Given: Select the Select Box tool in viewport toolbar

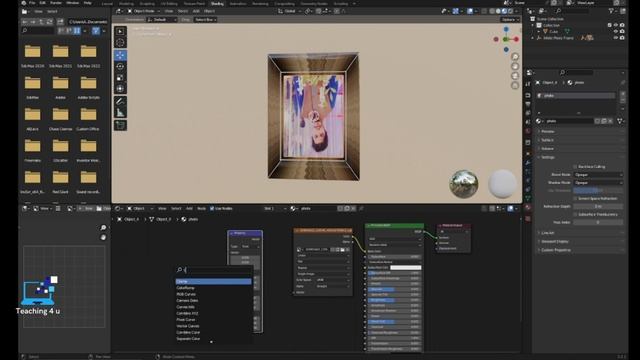Looking at the screenshot, I should point(120,31).
